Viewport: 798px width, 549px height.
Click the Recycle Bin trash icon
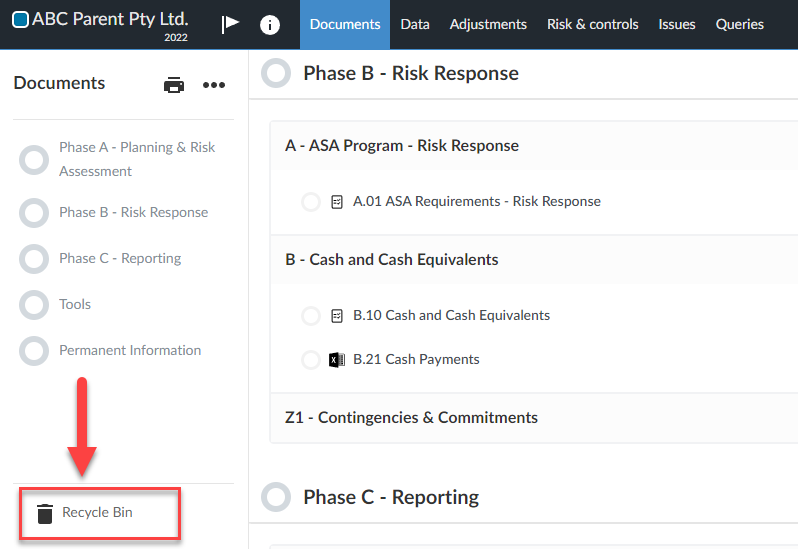[x=44, y=514]
